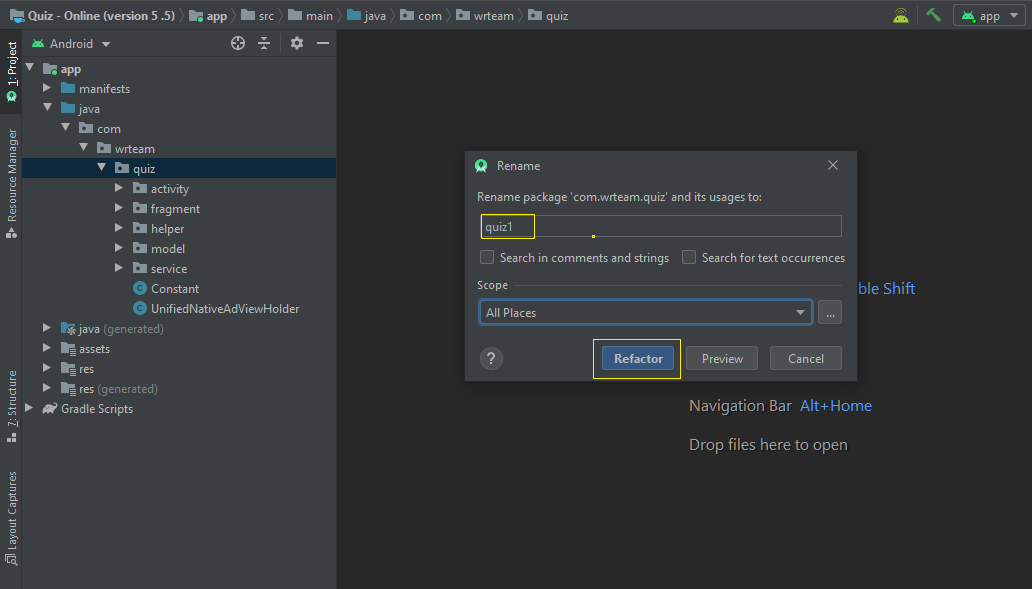Enable Search in comments and strings
This screenshot has height=589, width=1032.
(487, 257)
